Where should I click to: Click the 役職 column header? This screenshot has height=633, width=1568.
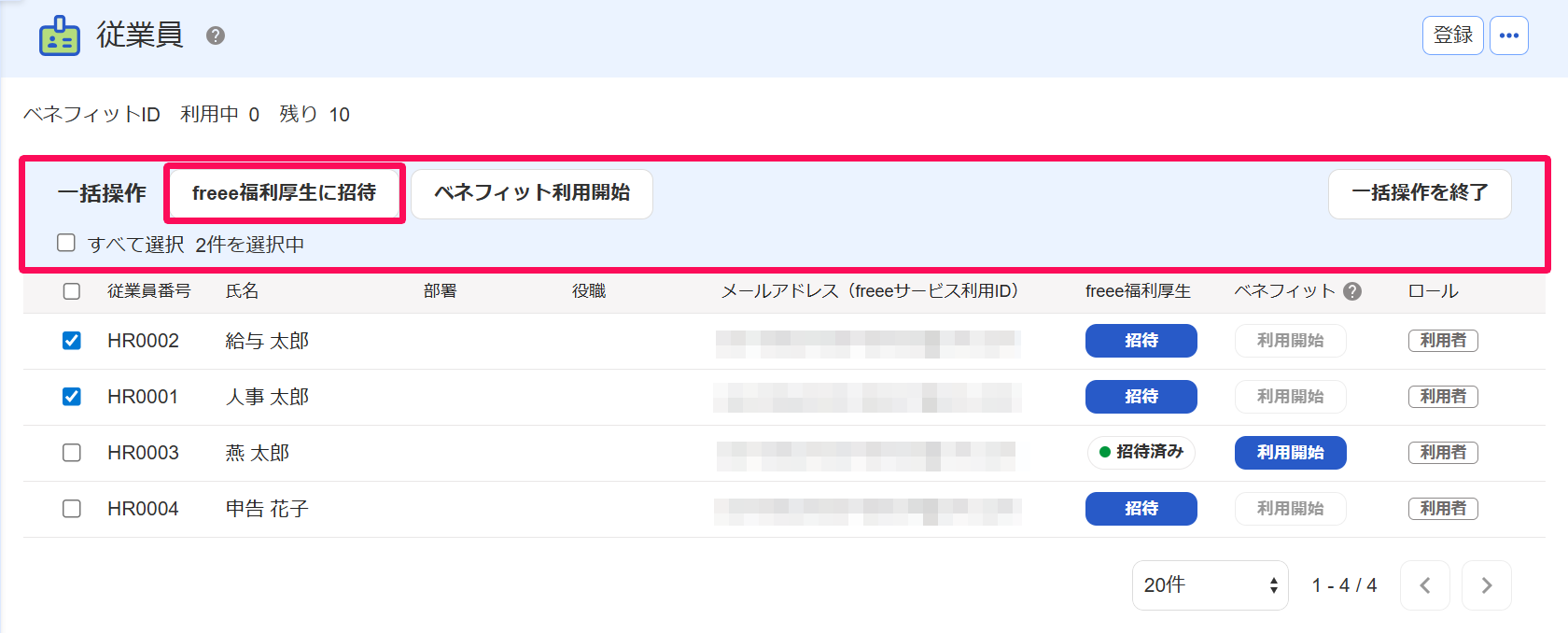589,291
